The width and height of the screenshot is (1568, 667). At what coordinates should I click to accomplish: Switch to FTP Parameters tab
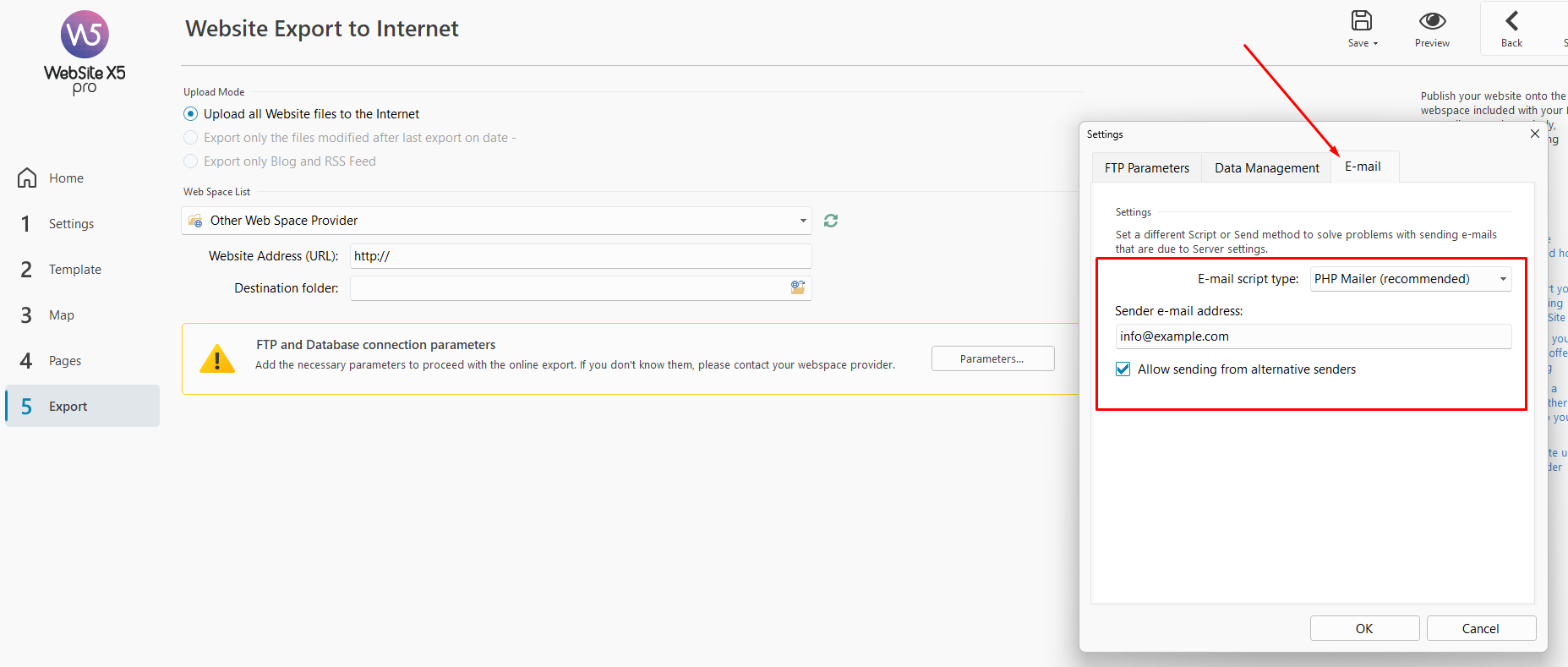tap(1146, 168)
